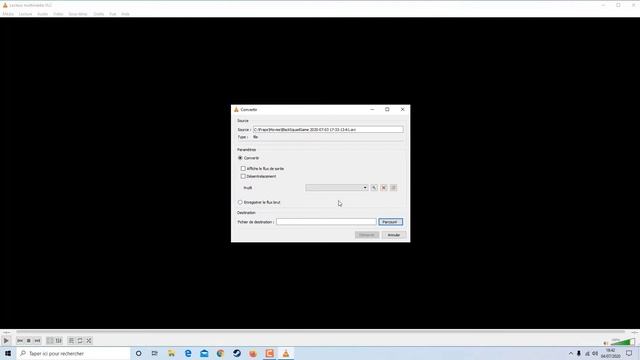Tick the Désentrelacement checkbox
This screenshot has height=360, width=640.
point(243,176)
